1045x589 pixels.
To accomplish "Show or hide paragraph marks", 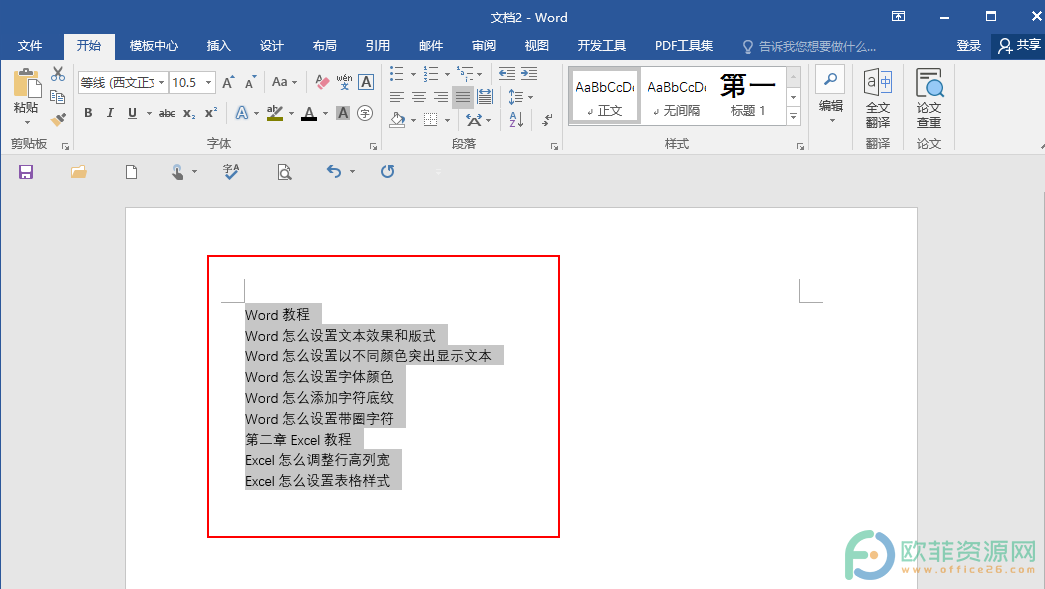I will [547, 120].
